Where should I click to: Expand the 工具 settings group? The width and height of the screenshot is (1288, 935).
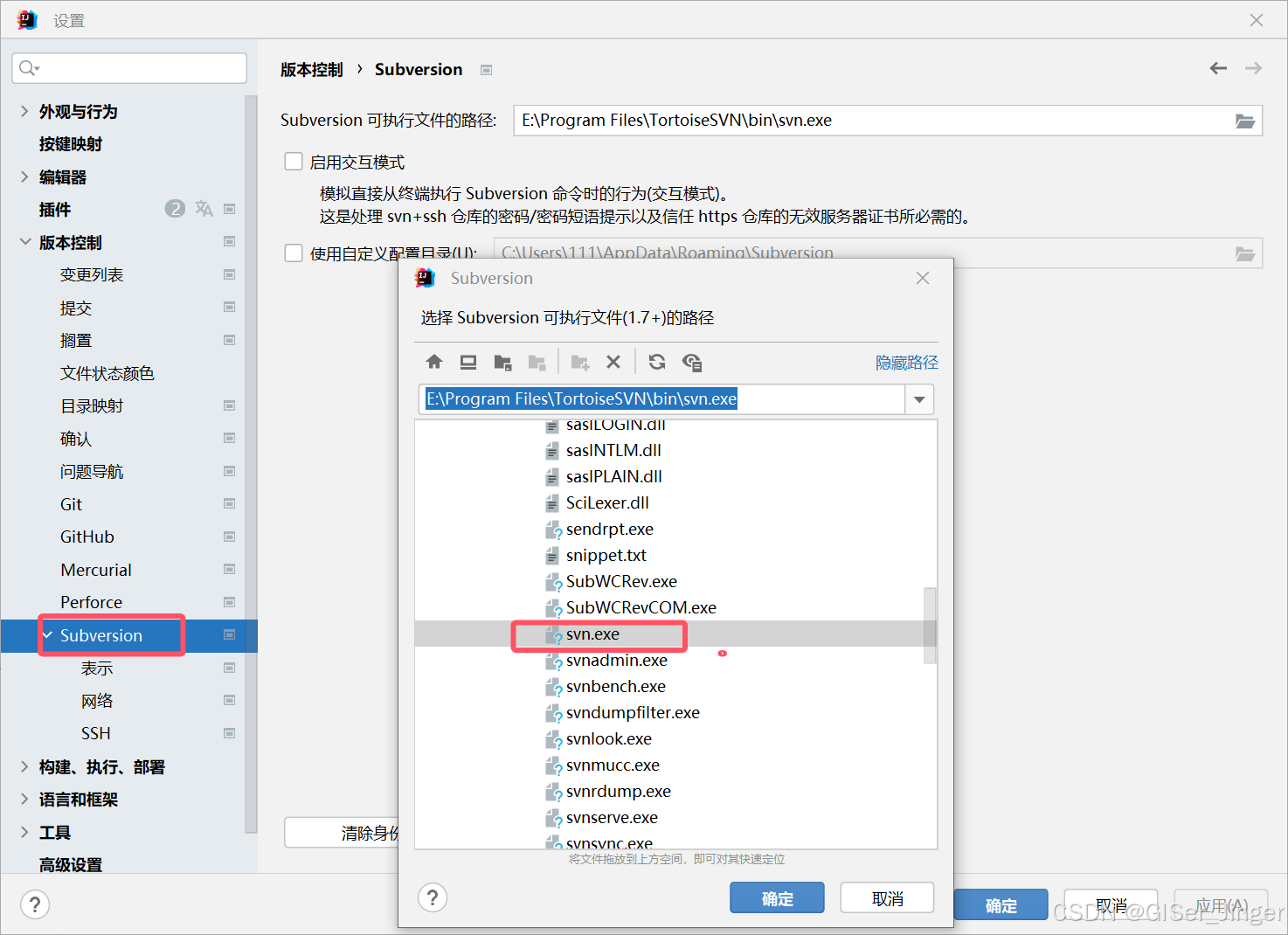(24, 832)
